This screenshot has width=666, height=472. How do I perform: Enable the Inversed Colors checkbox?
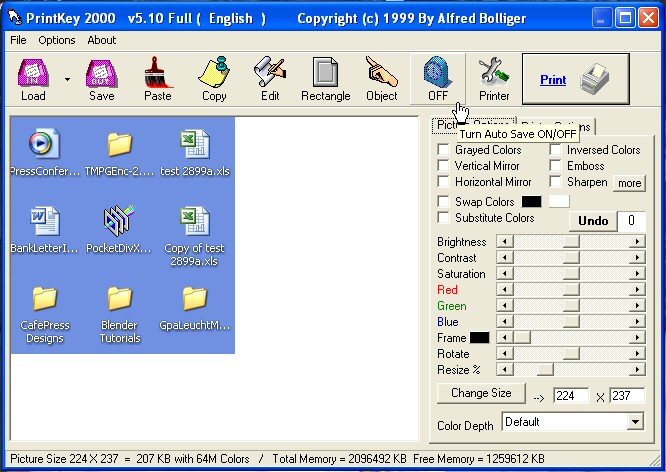[556, 150]
